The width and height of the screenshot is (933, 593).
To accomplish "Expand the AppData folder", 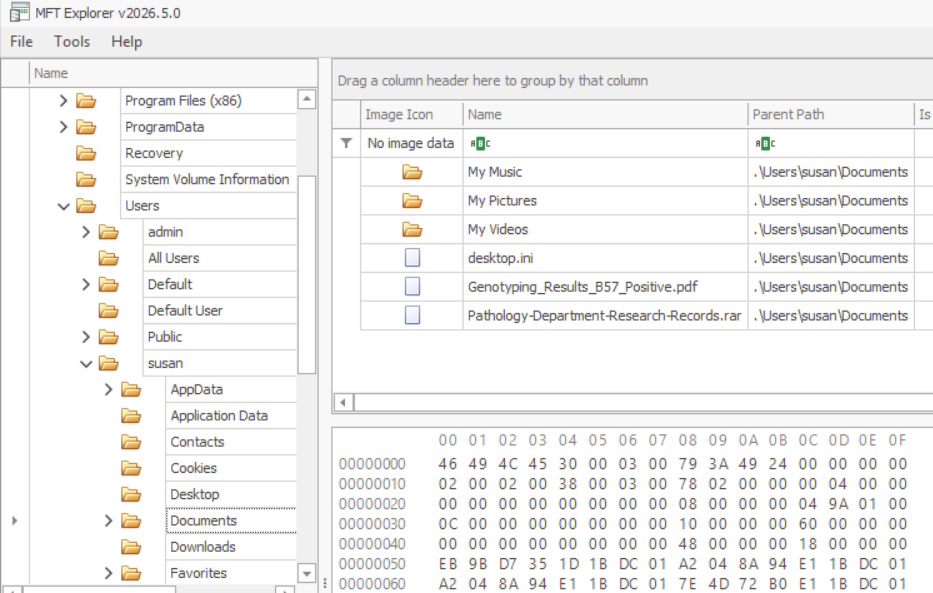I will [108, 390].
